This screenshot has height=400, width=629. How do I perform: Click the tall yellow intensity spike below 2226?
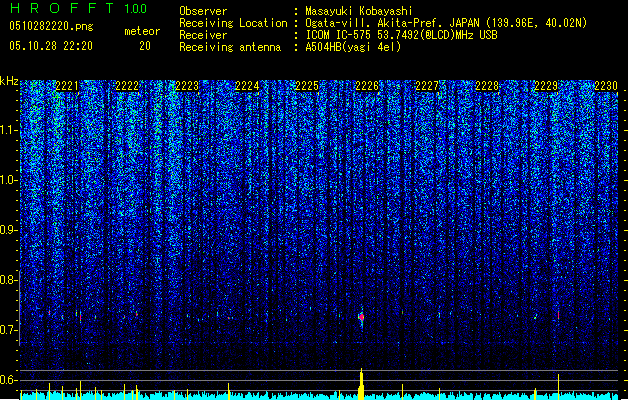click(x=361, y=384)
